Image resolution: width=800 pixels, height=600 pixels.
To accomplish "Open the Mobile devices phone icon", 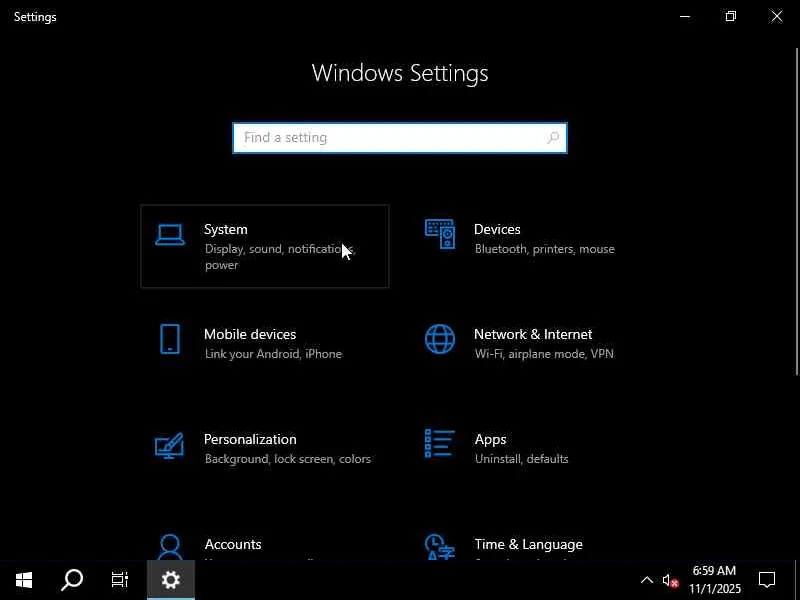I will click(x=170, y=339).
